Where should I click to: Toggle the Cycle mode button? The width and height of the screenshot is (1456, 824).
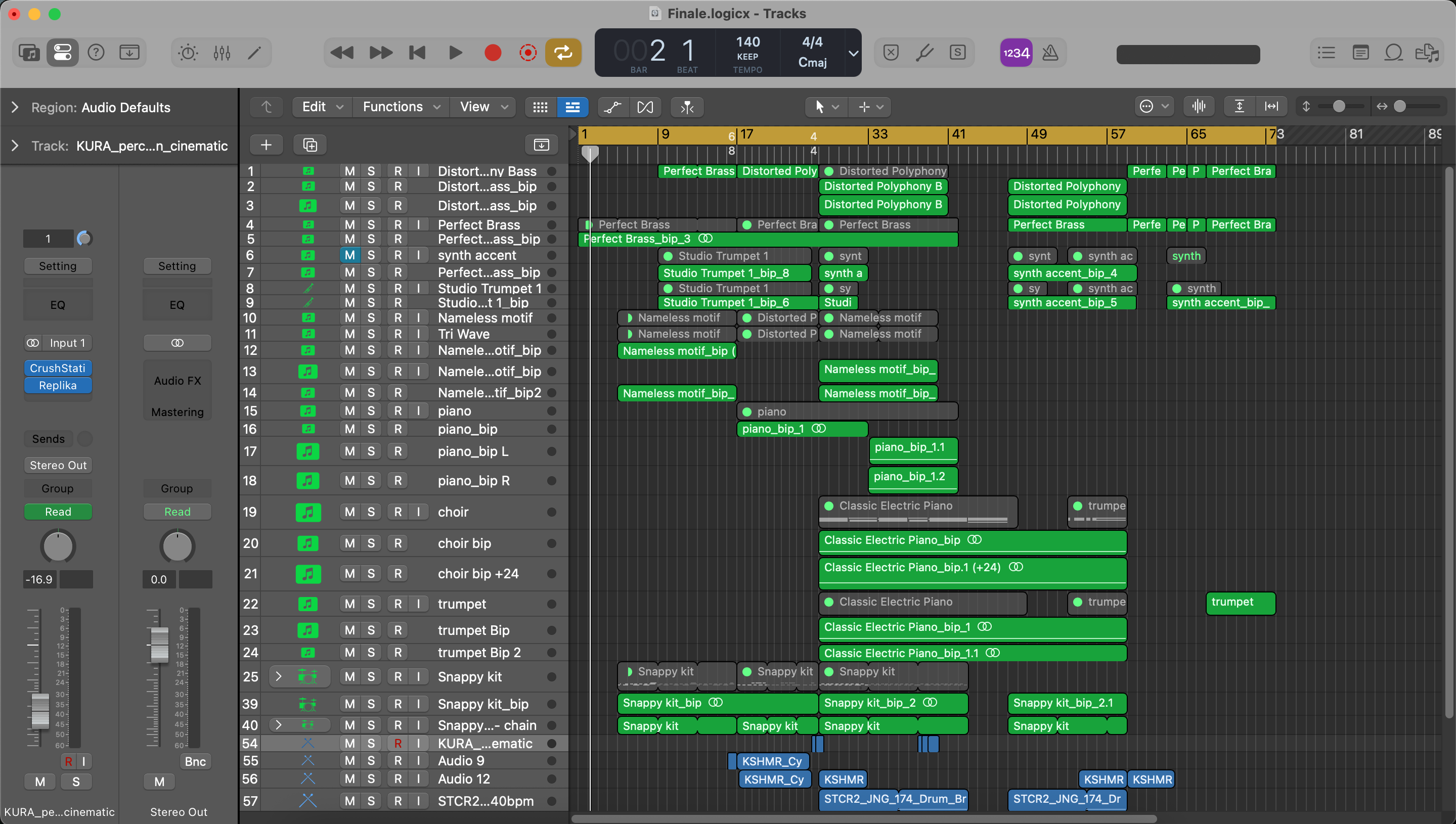click(563, 53)
